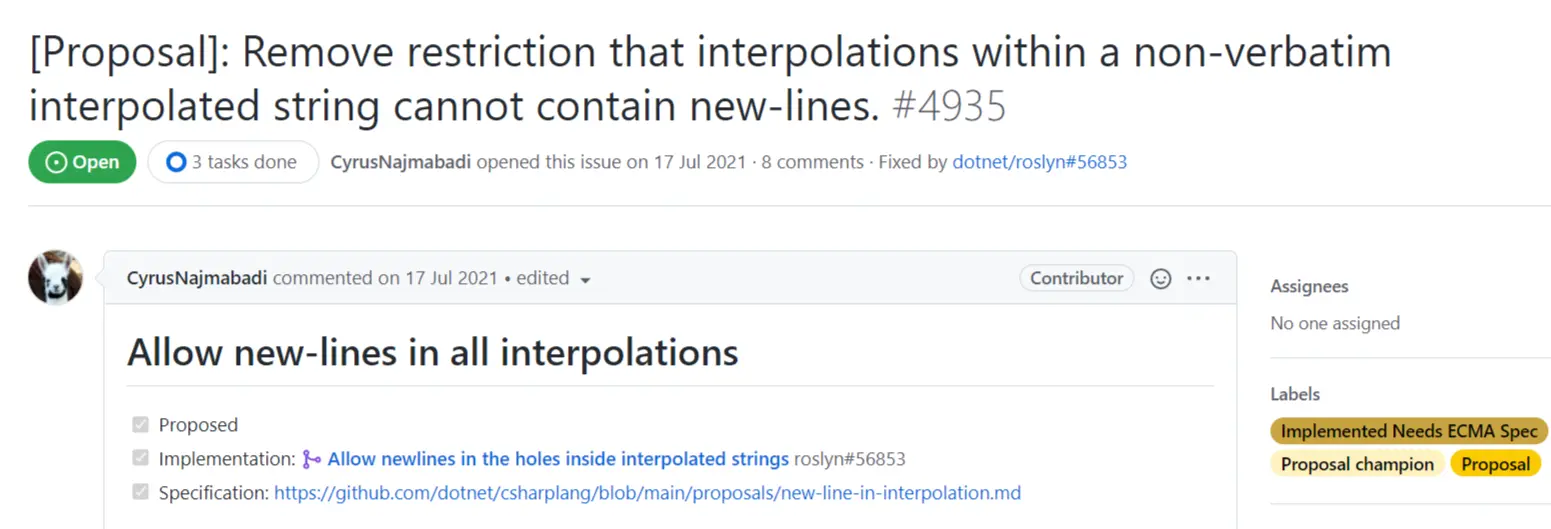The width and height of the screenshot is (1551, 529).
Task: Click the 3 tasks done pill
Action: [x=233, y=162]
